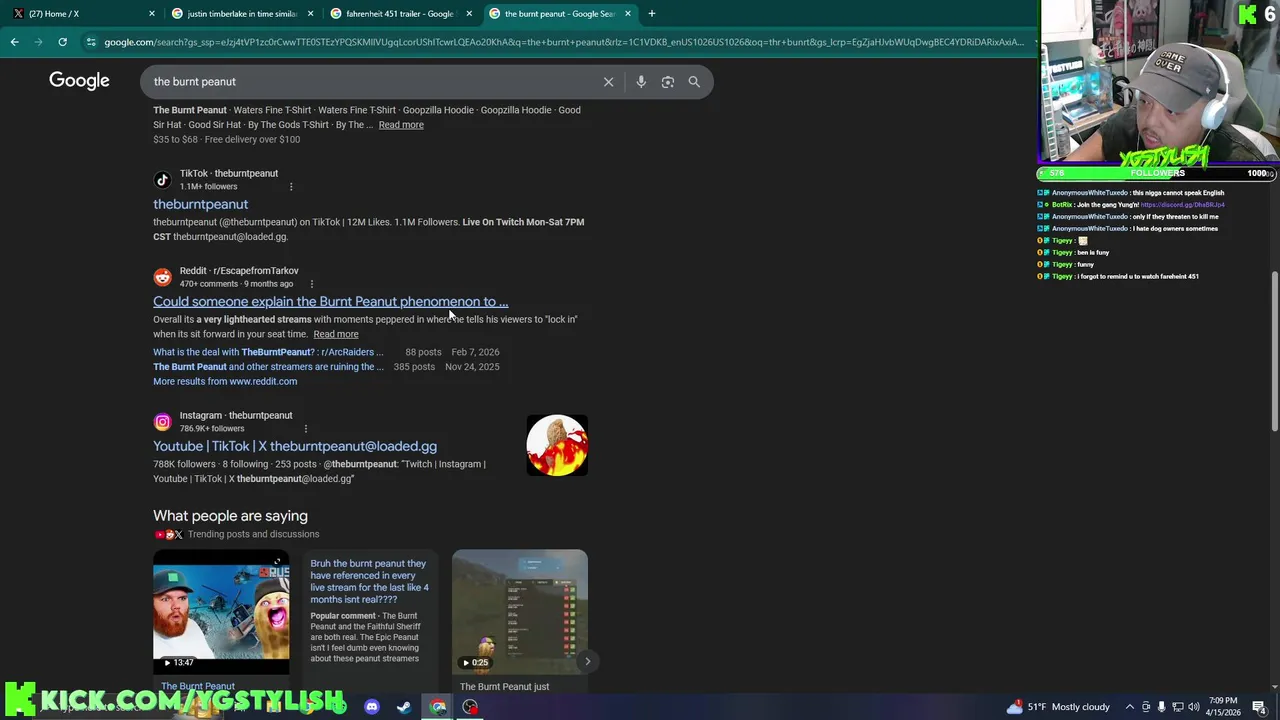
Task: Open the volume control in the tray
Action: click(1193, 707)
